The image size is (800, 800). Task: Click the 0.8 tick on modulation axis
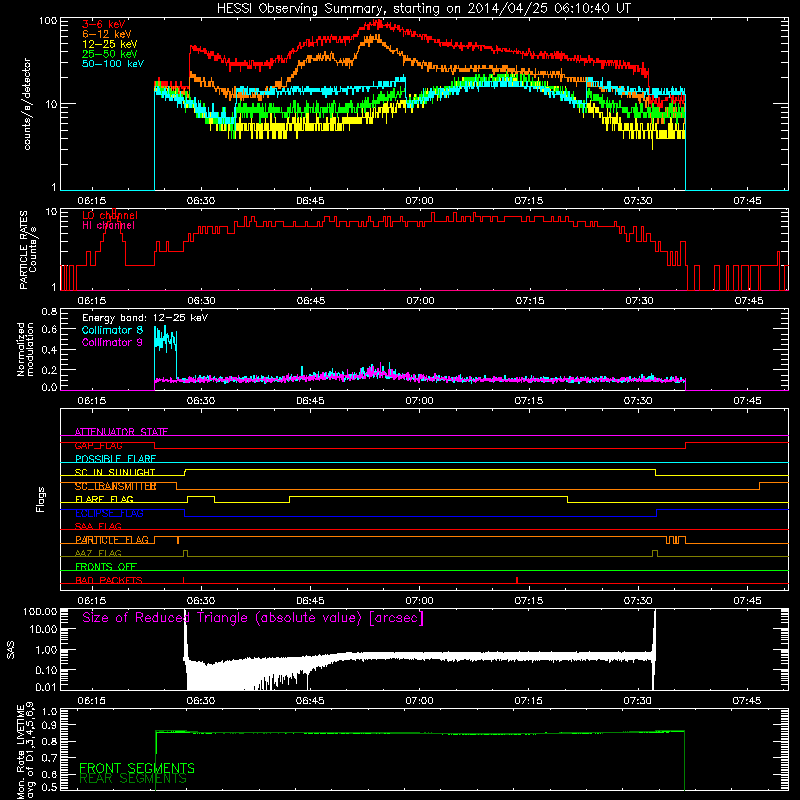coord(49,311)
